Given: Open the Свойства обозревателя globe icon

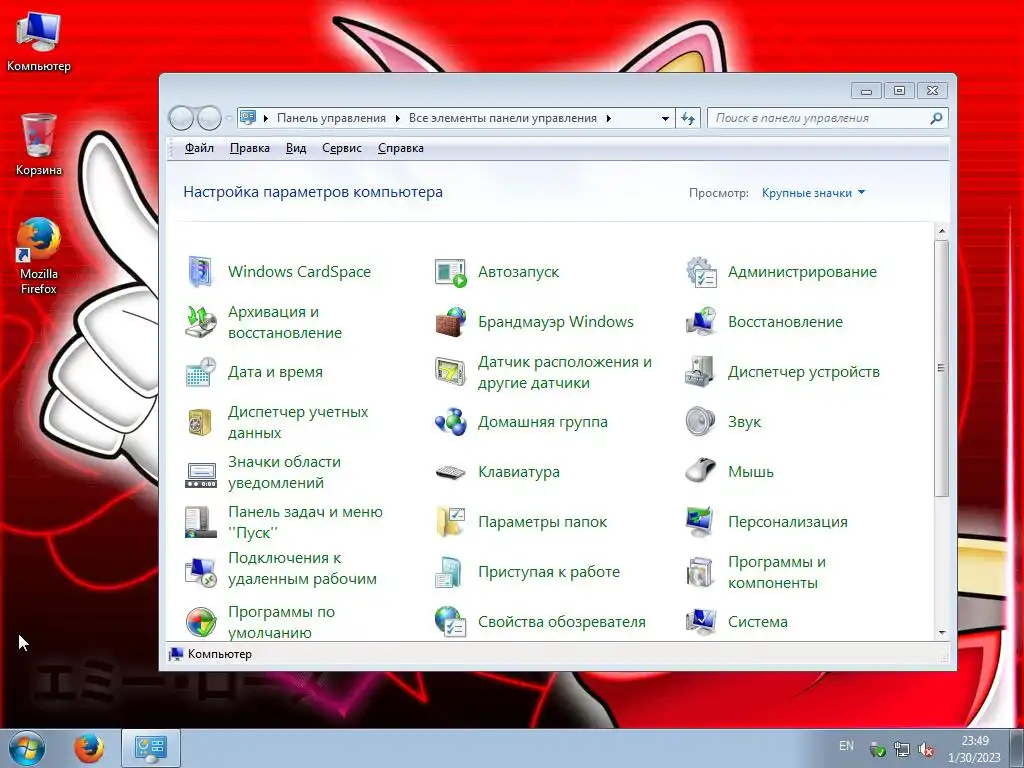Looking at the screenshot, I should (x=451, y=622).
